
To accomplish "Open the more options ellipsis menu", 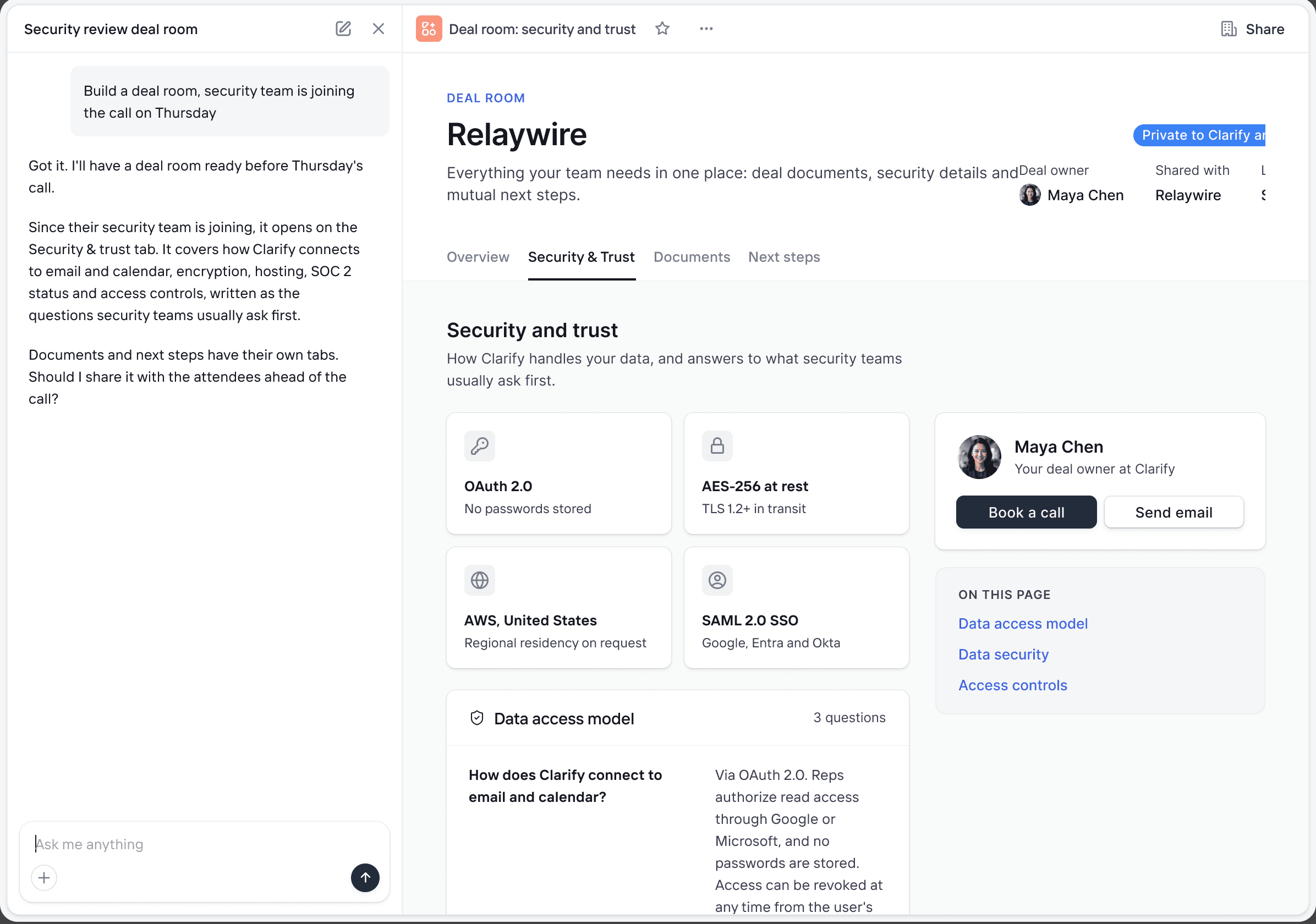I will click(x=706, y=29).
